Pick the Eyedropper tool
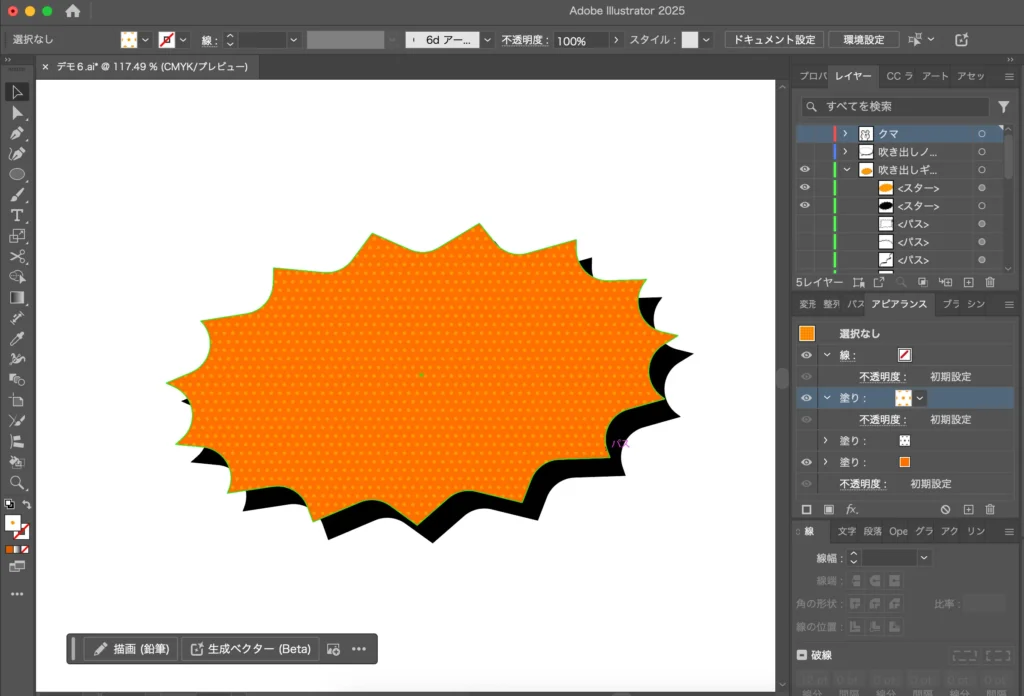 [17, 339]
